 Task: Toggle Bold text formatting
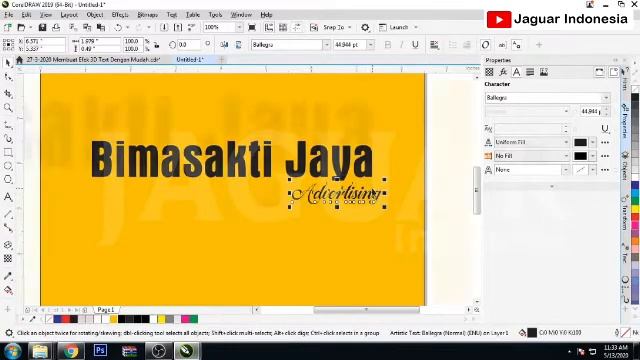coord(388,45)
